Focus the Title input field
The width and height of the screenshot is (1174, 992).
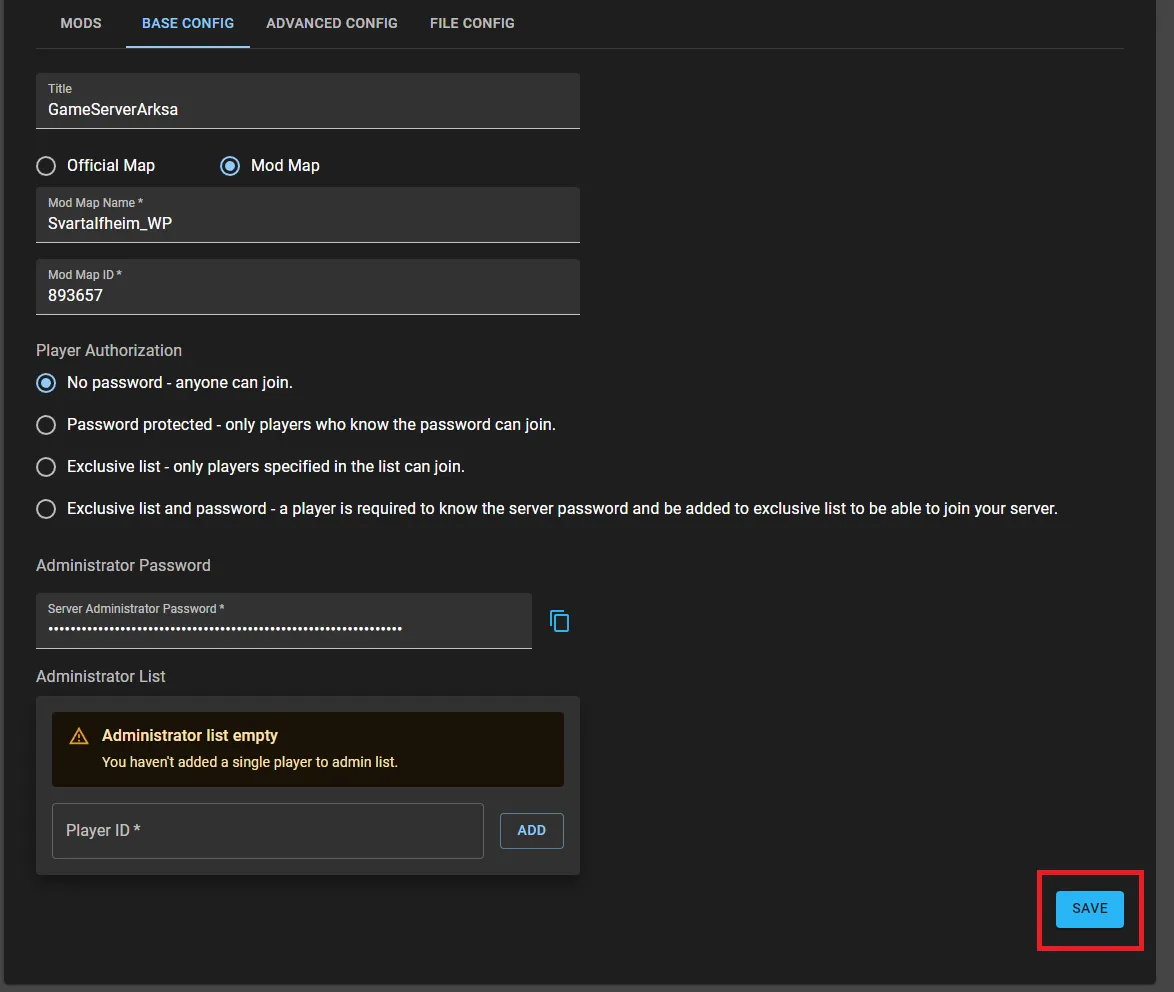click(308, 101)
